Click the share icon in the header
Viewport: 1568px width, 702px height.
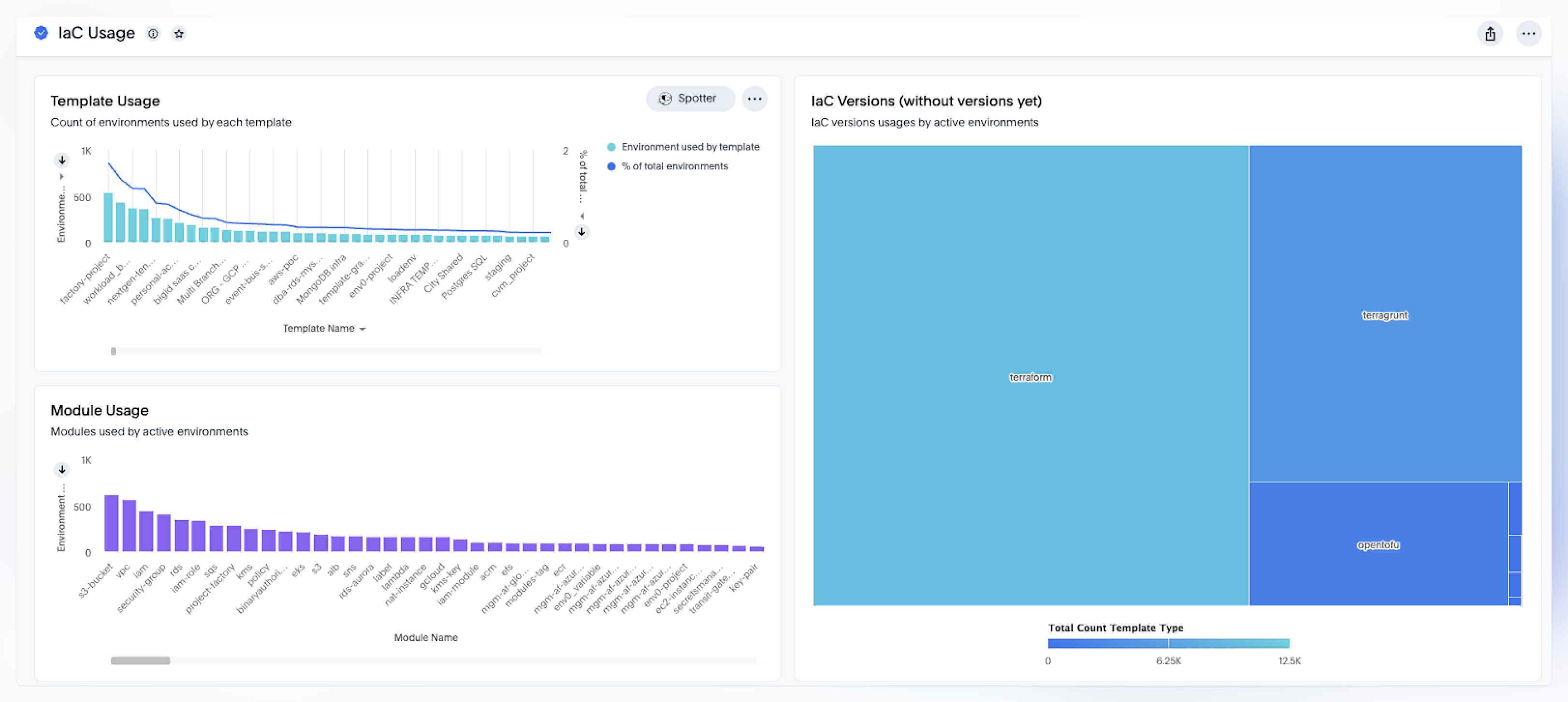1490,33
